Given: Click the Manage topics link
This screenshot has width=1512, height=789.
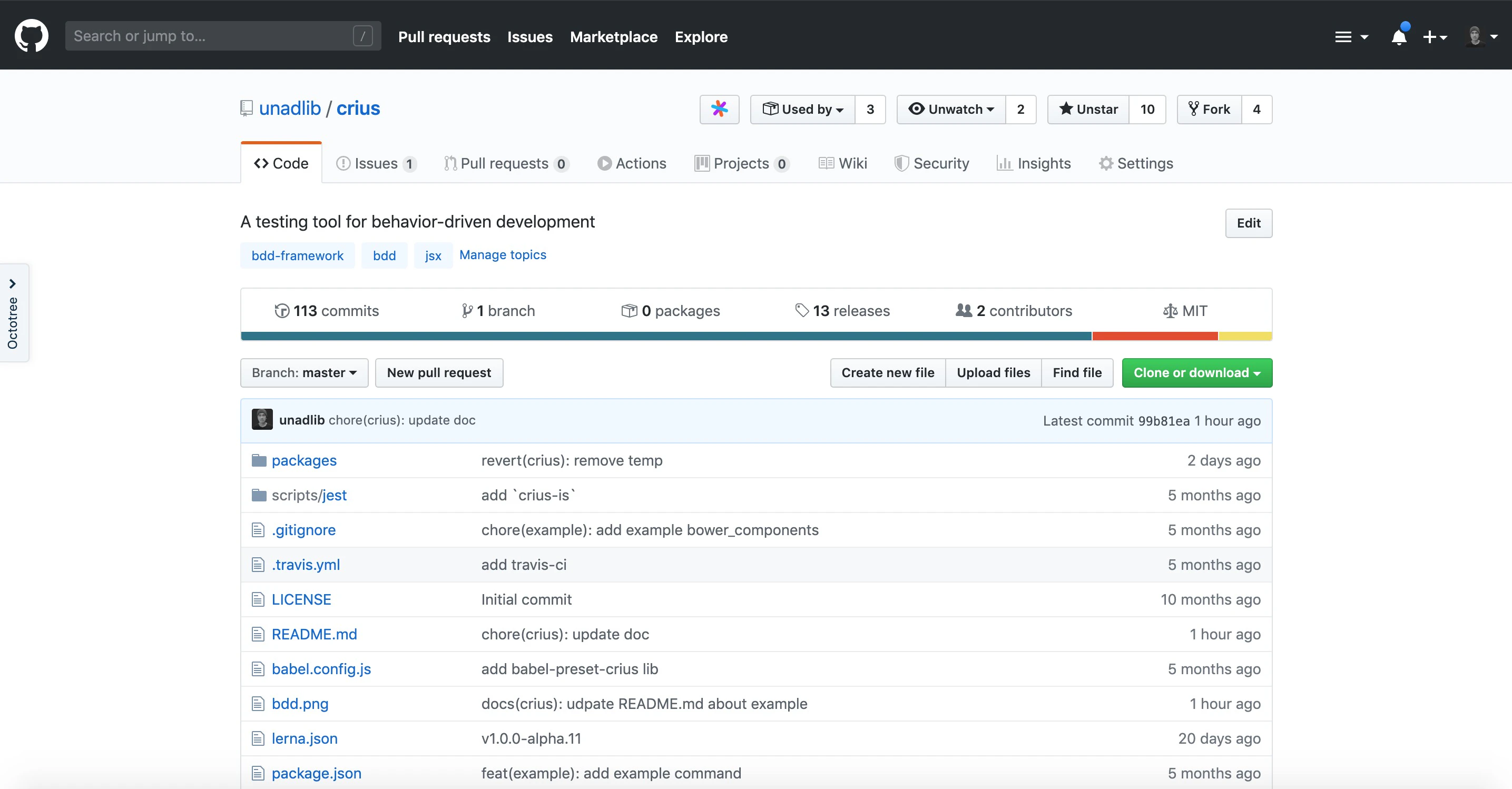Looking at the screenshot, I should coord(503,254).
